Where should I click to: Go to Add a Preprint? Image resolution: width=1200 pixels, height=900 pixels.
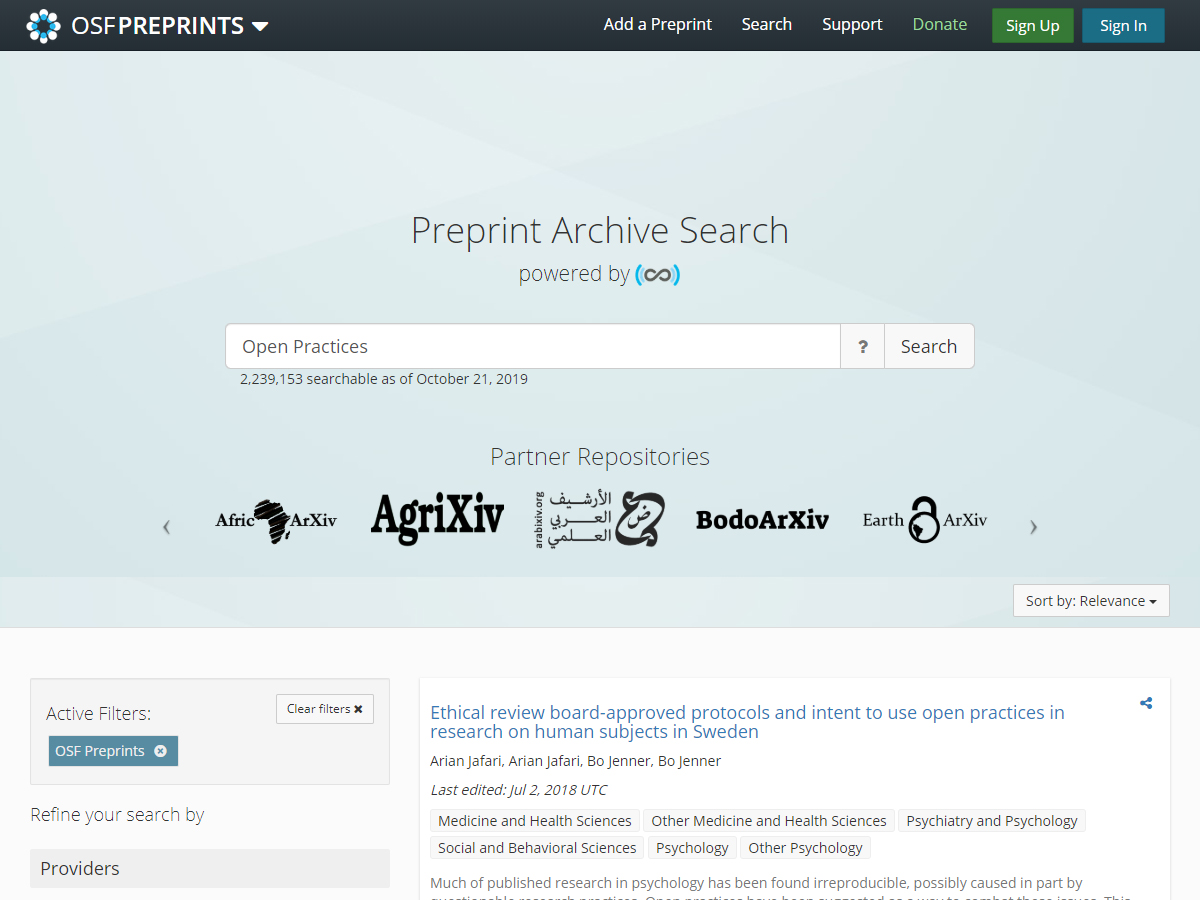(x=658, y=25)
